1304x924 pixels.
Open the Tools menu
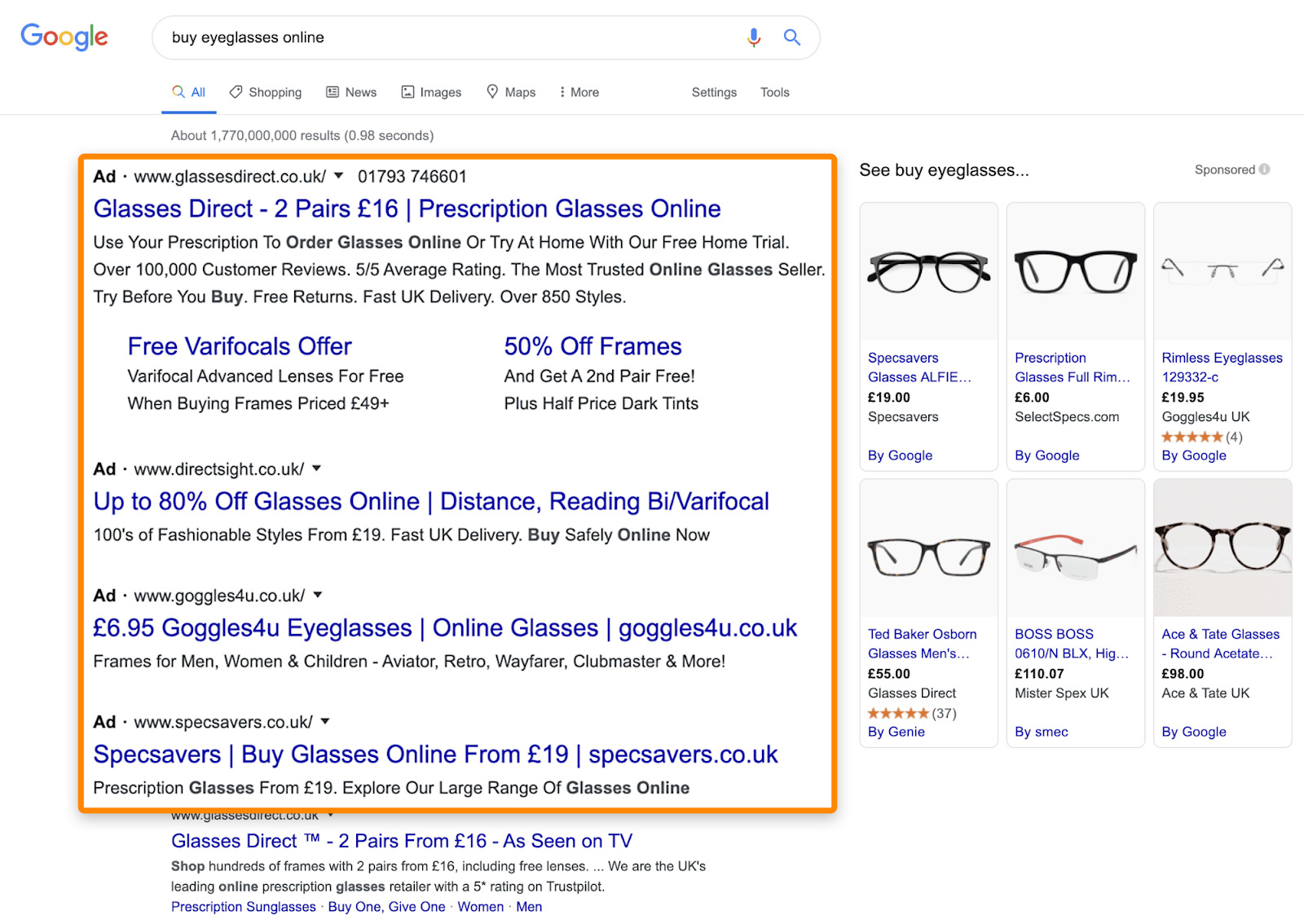click(x=773, y=92)
